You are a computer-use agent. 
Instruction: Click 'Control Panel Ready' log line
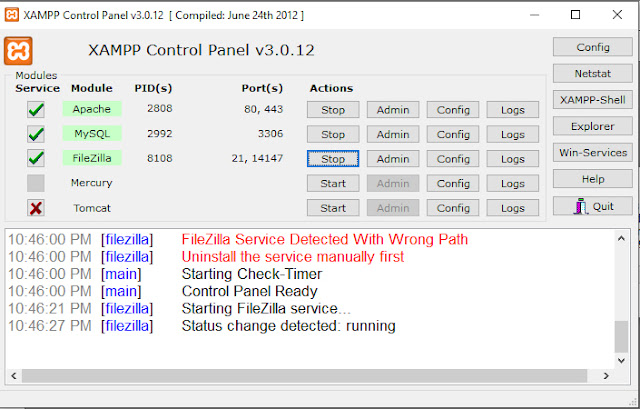coord(249,291)
